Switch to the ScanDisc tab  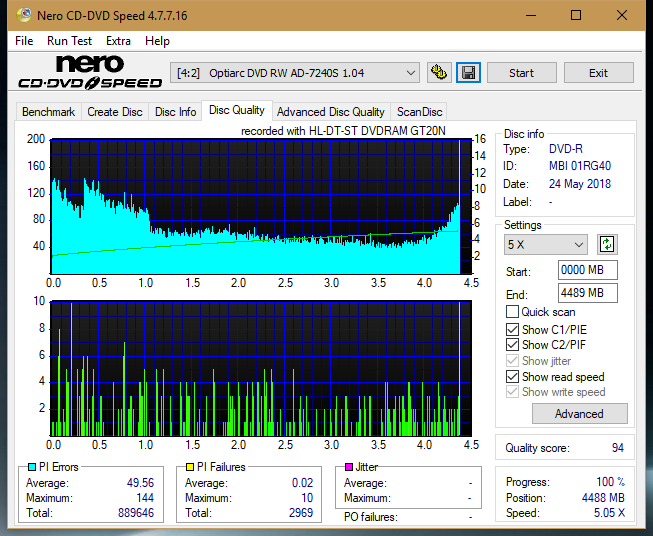[x=419, y=112]
